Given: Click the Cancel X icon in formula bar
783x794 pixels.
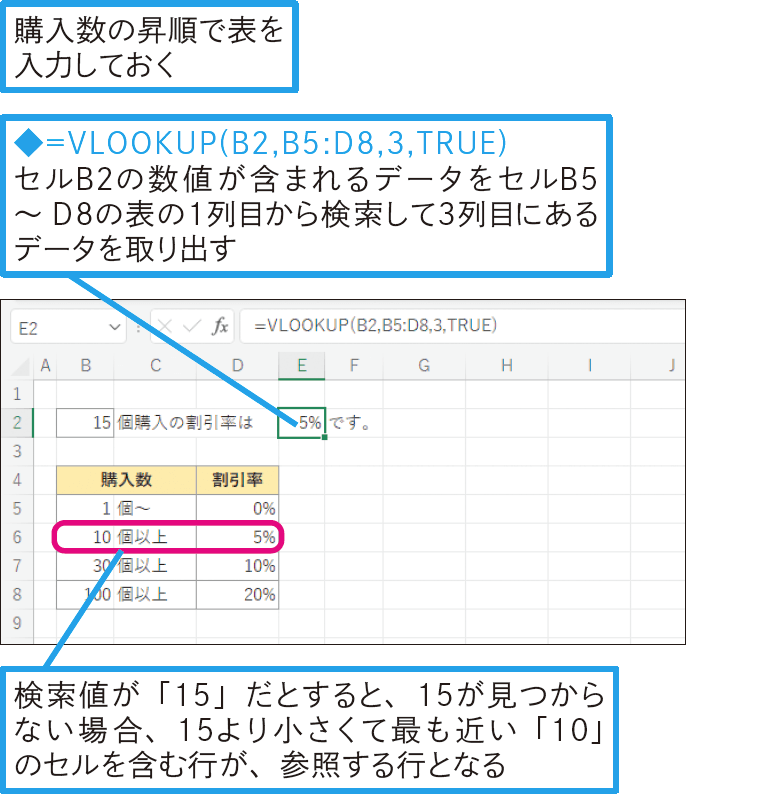Looking at the screenshot, I should coord(165,326).
